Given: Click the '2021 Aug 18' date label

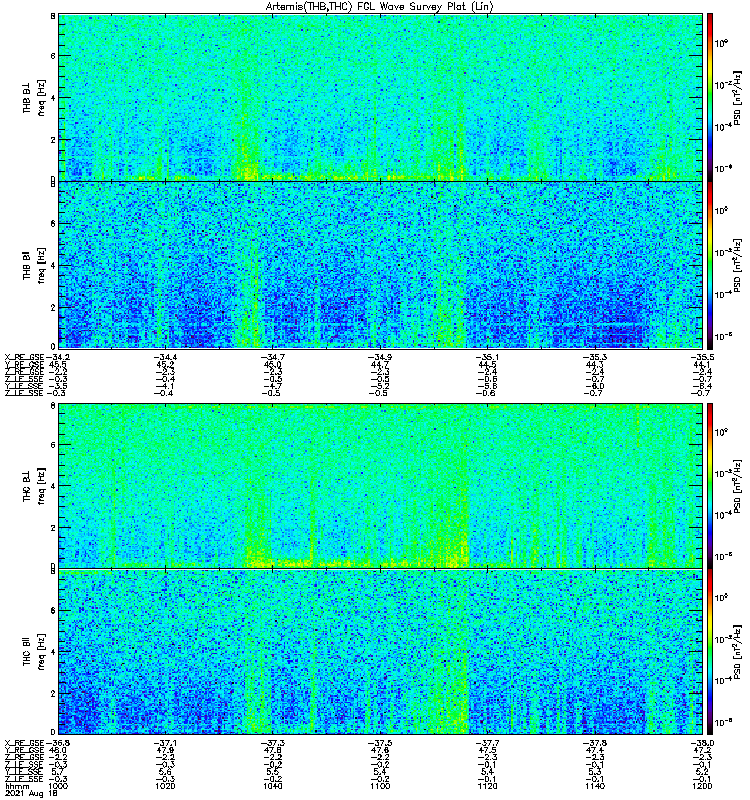Looking at the screenshot, I should point(31,794).
